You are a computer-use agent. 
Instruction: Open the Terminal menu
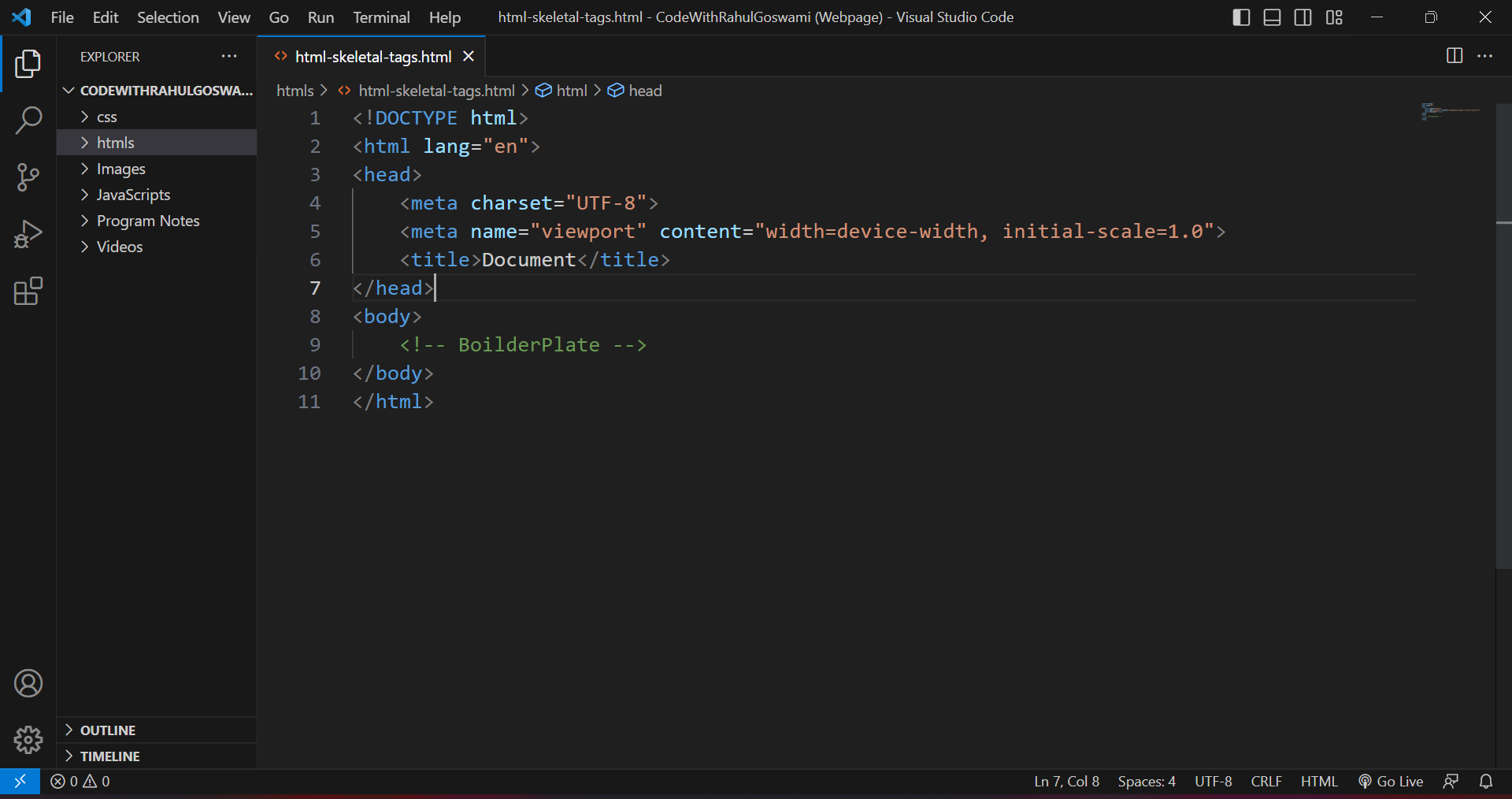[x=381, y=17]
